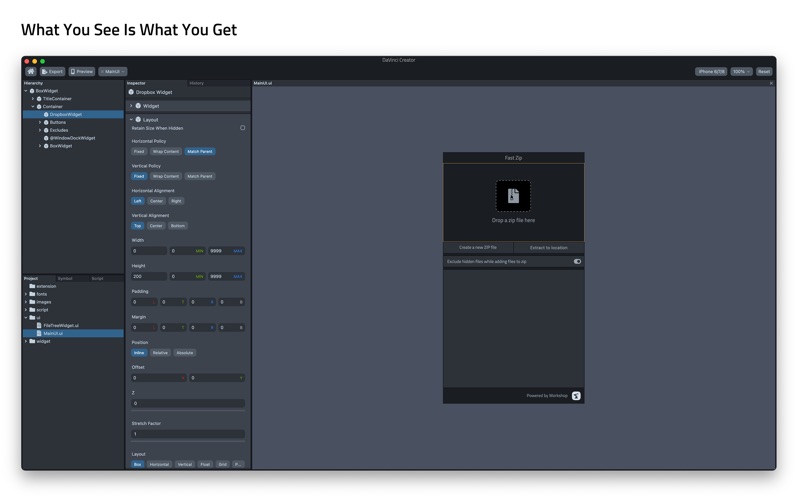
Task: Switch to the Script tab
Action: 97,279
